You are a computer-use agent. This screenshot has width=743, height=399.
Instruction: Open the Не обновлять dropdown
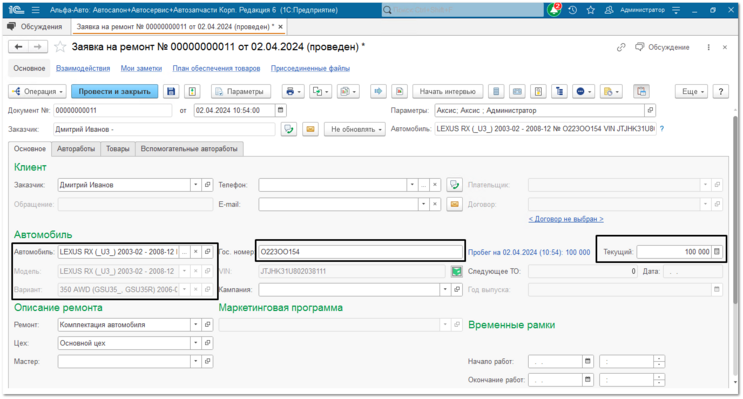pos(356,129)
